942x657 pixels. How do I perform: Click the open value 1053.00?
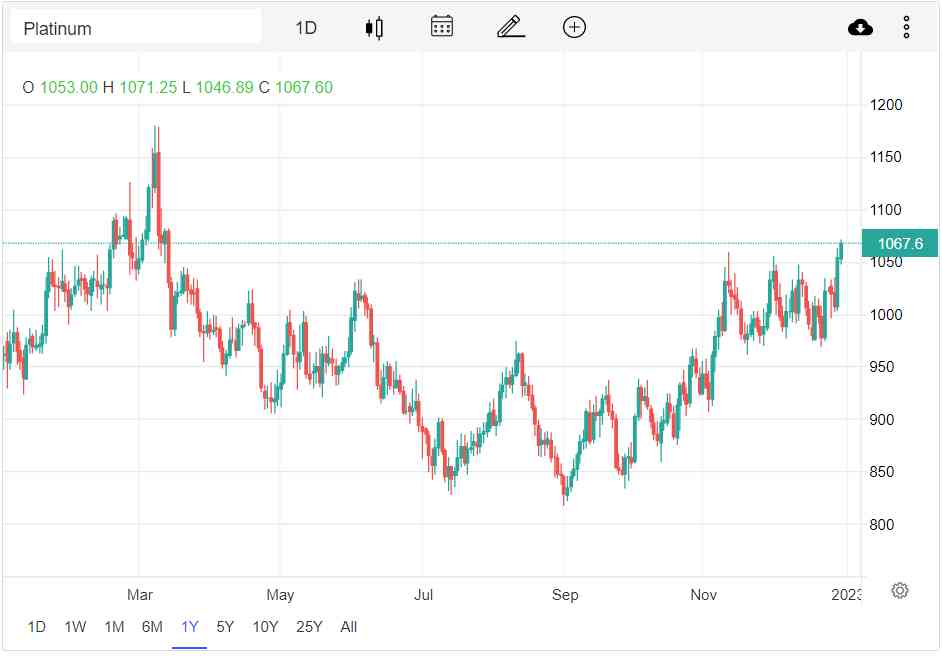(68, 88)
